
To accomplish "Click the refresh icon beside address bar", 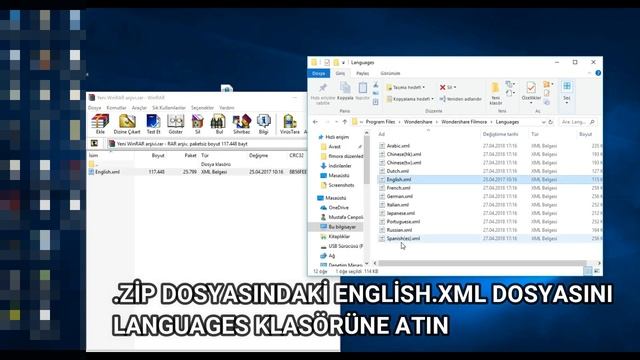I will [x=551, y=122].
